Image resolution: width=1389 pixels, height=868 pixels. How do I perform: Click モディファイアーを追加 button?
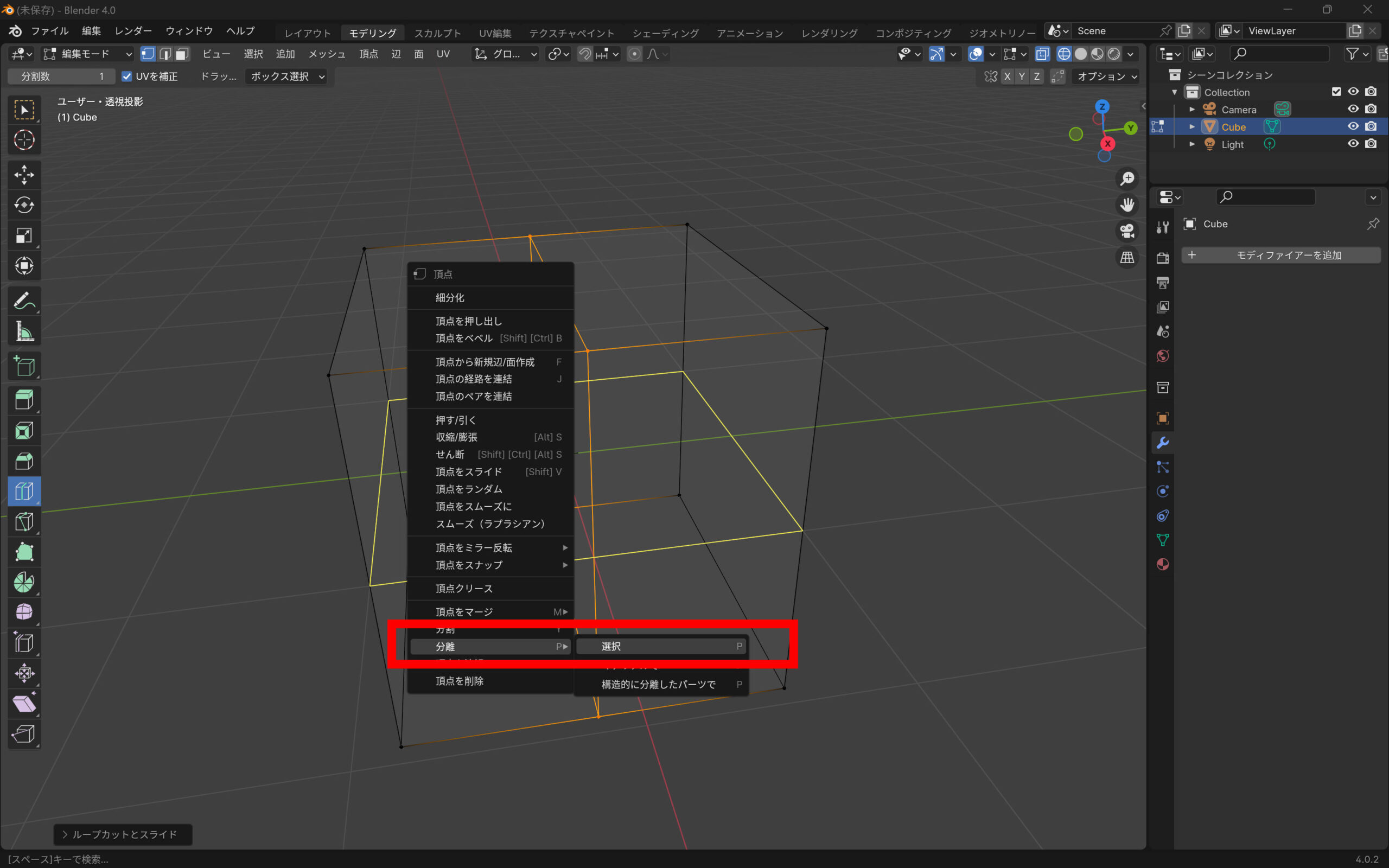click(1281, 255)
